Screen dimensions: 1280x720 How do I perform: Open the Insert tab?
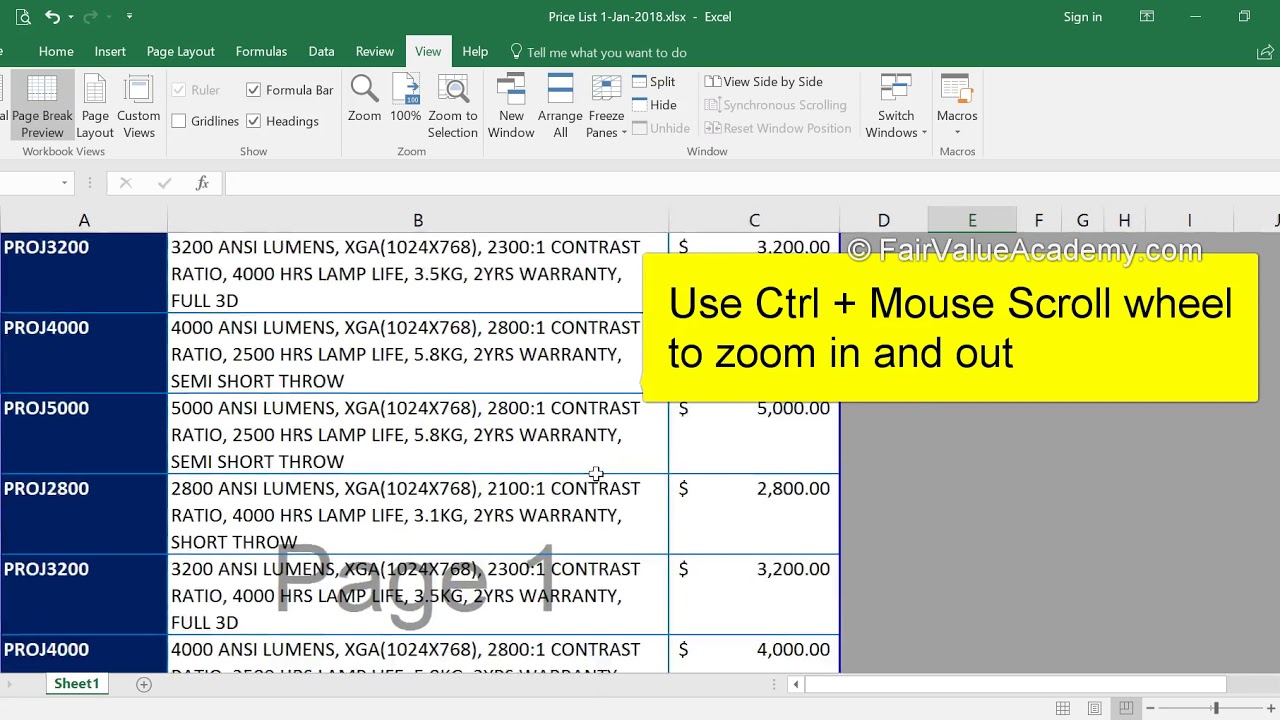tap(110, 52)
